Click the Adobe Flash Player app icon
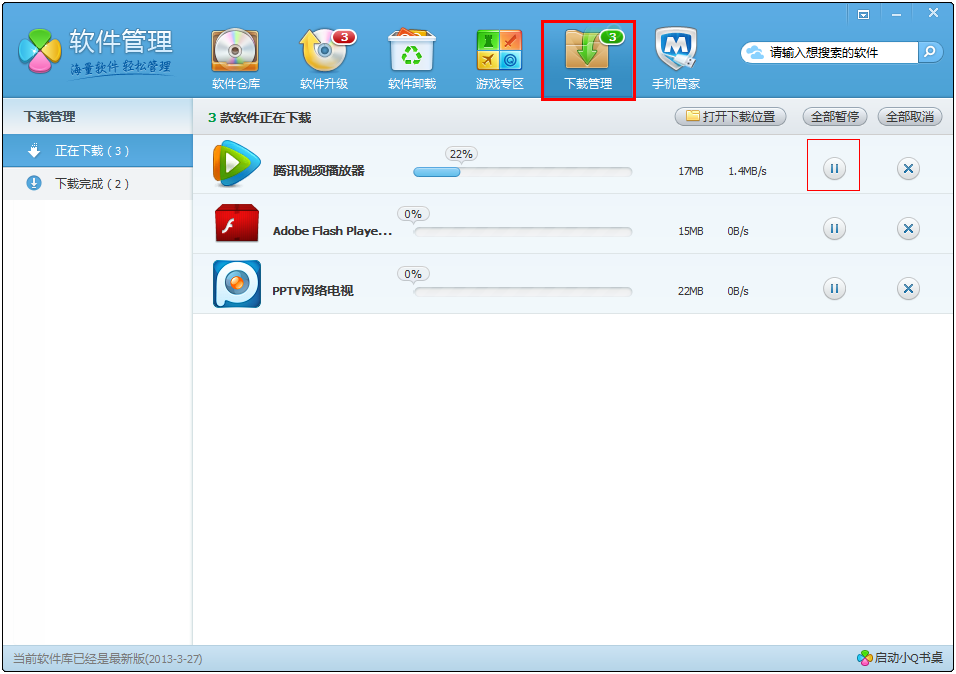Viewport: 956px width, 674px height. coord(237,225)
